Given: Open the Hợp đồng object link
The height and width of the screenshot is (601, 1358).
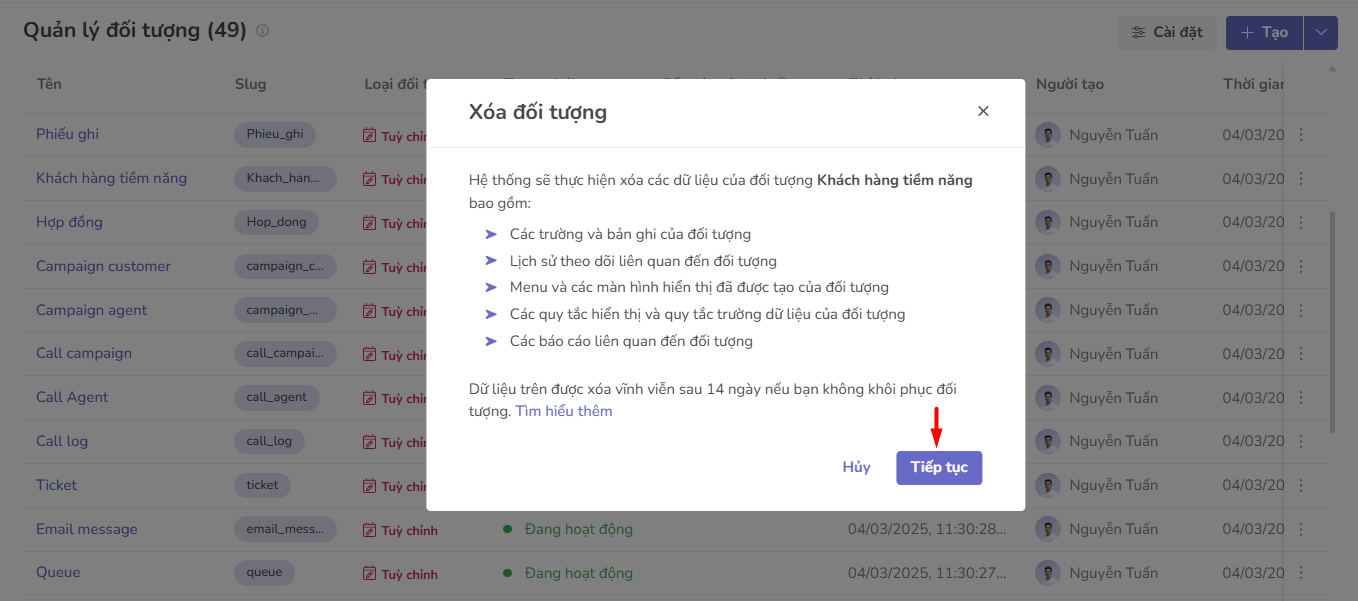Looking at the screenshot, I should (69, 222).
